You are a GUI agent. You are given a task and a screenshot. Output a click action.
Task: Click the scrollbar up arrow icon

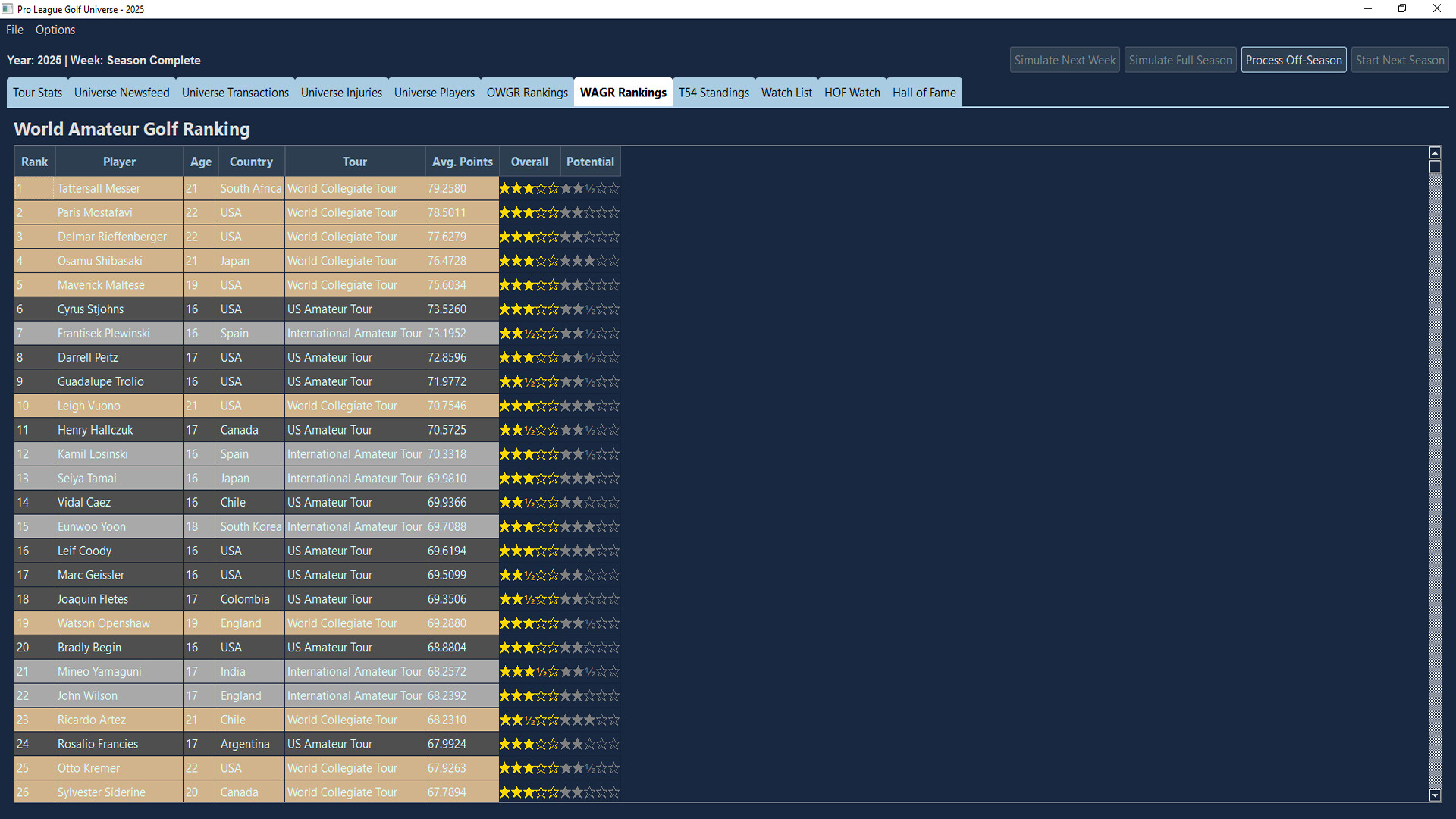click(x=1435, y=152)
